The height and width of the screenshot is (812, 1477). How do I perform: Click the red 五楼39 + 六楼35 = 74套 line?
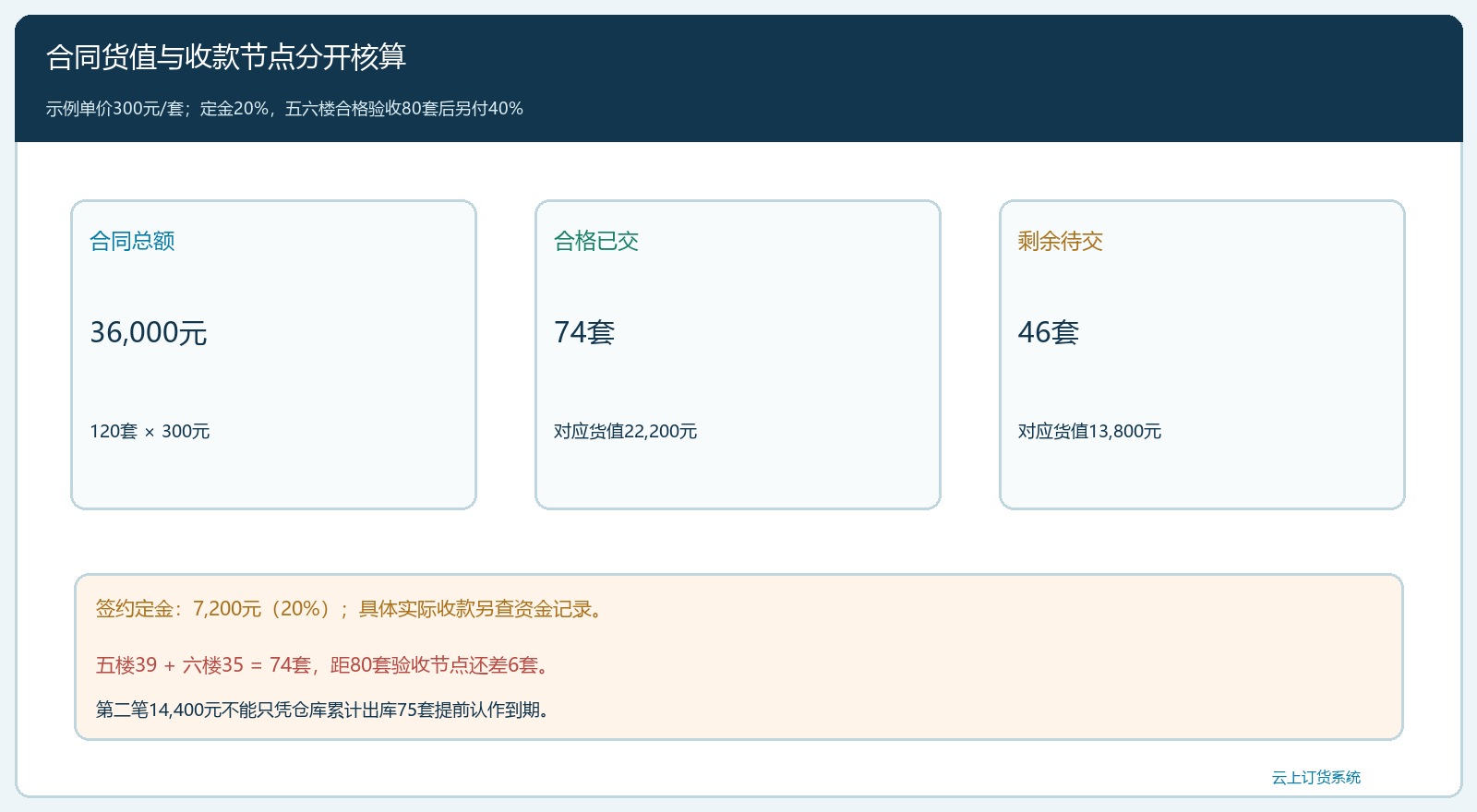(325, 665)
